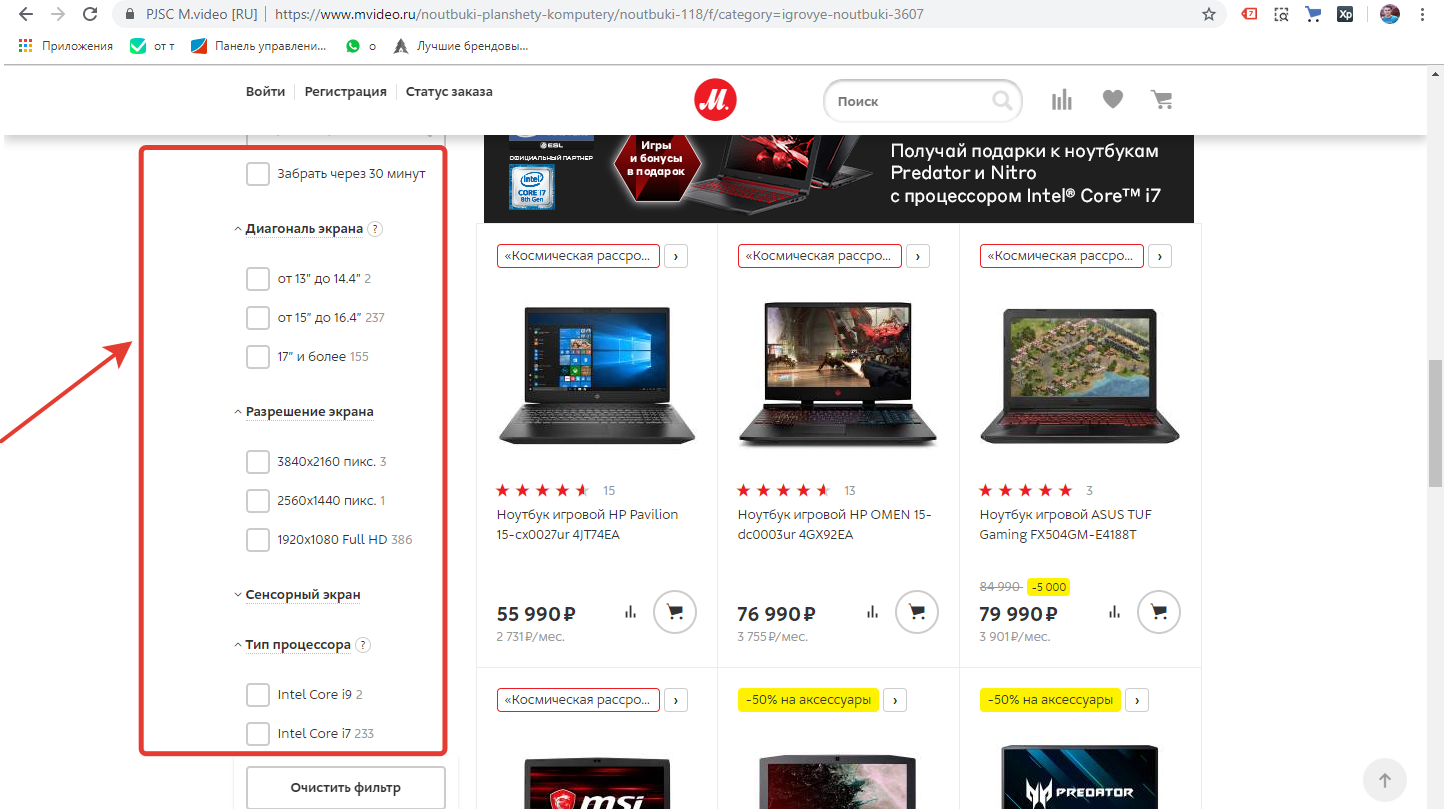Expand arrow next to -50% на аксессуары above Predator
Viewport: 1444px width, 809px height.
pyautogui.click(x=1137, y=700)
